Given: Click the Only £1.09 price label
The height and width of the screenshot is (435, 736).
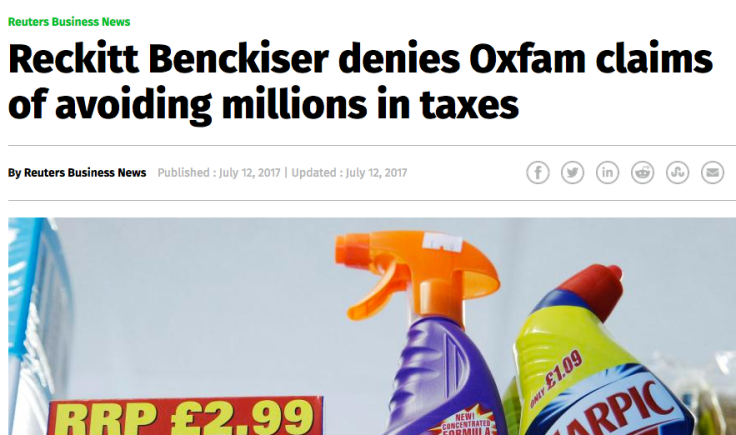Looking at the screenshot, I should tap(557, 378).
